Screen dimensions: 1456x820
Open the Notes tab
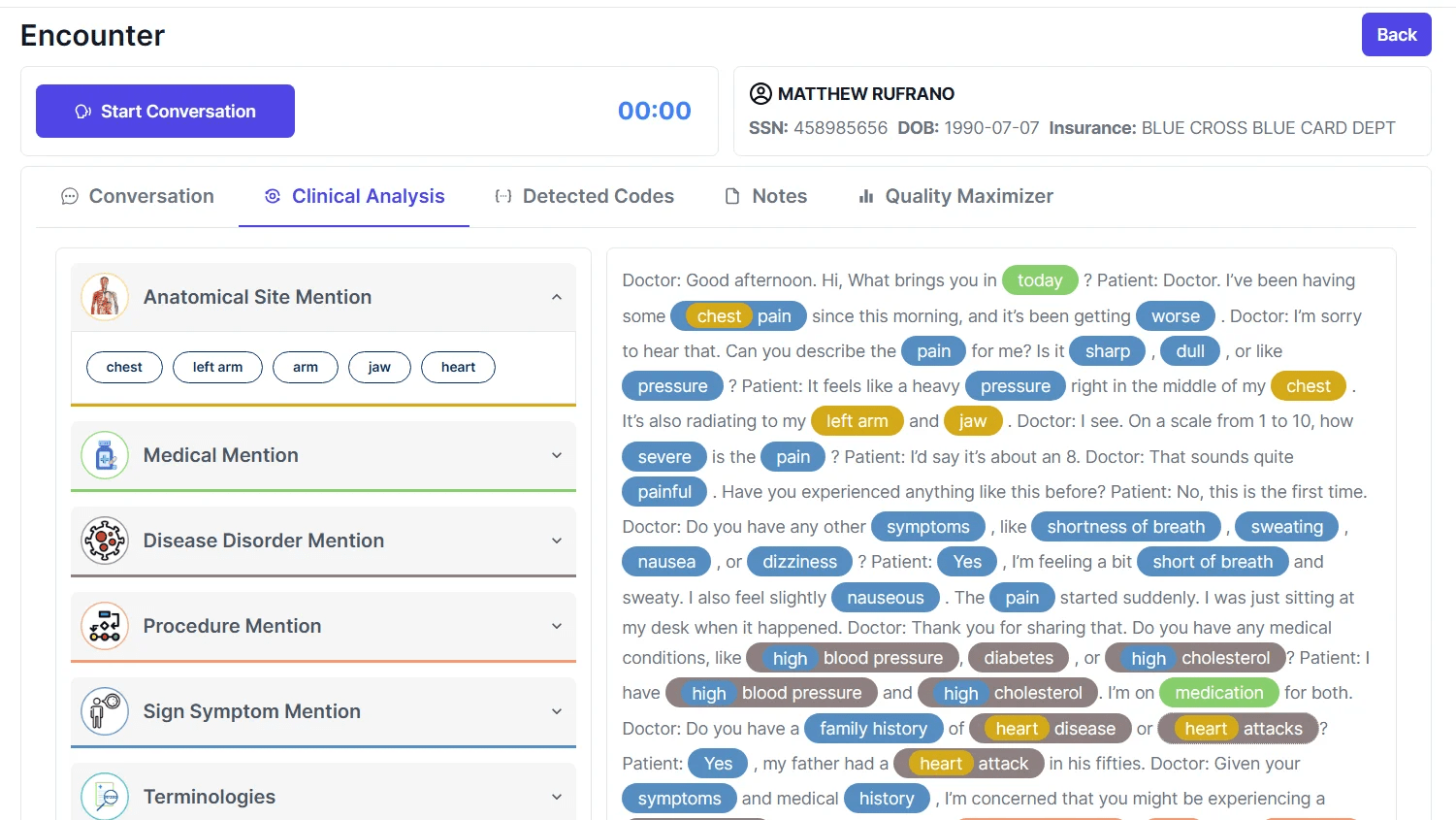[x=766, y=197]
